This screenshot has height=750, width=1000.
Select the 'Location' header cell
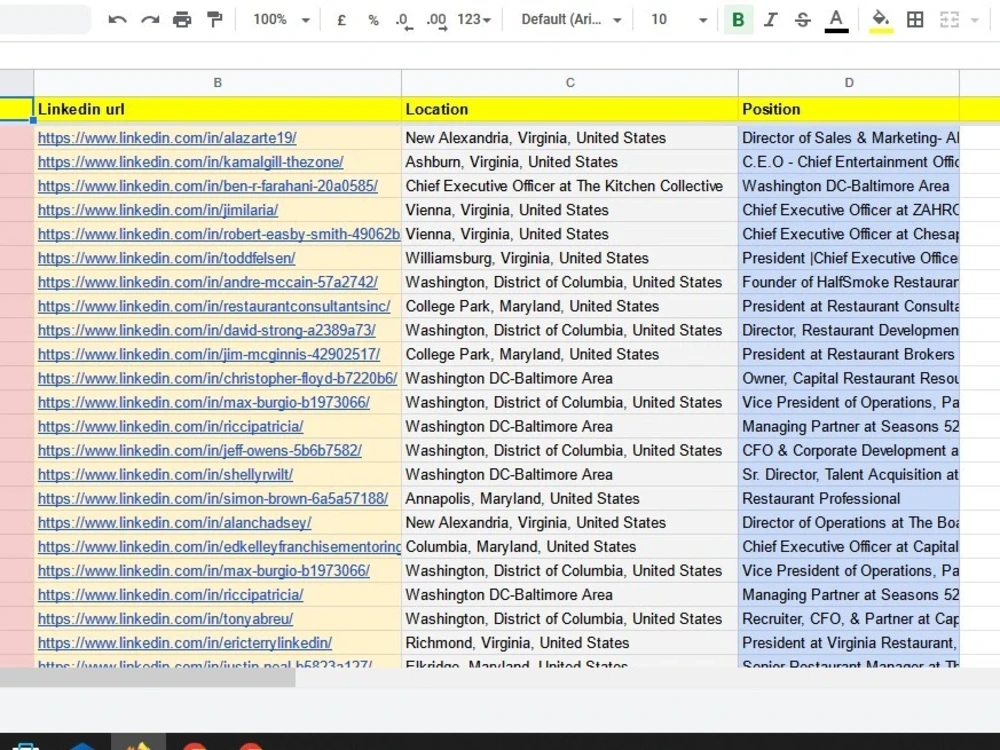pyautogui.click(x=570, y=109)
